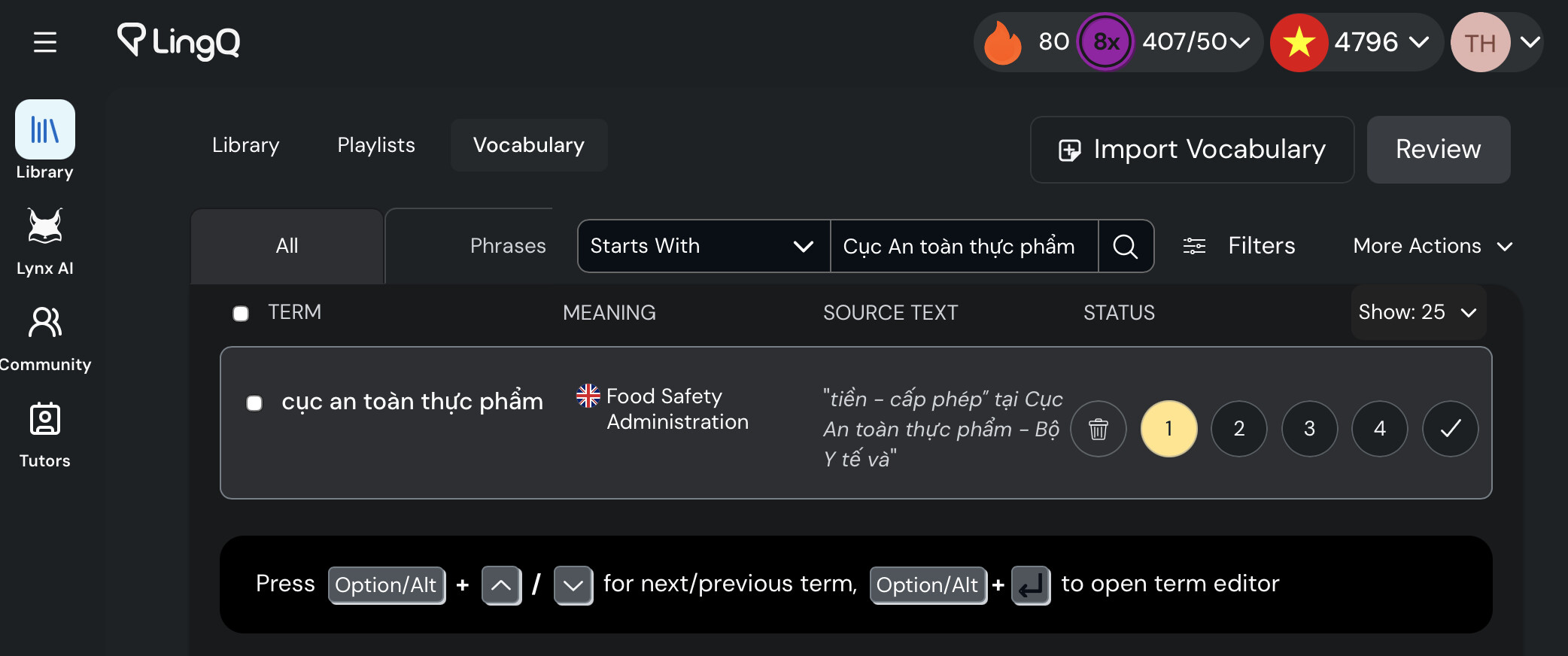Image resolution: width=1568 pixels, height=656 pixels.
Task: Click the streak flame icon
Action: click(1004, 43)
